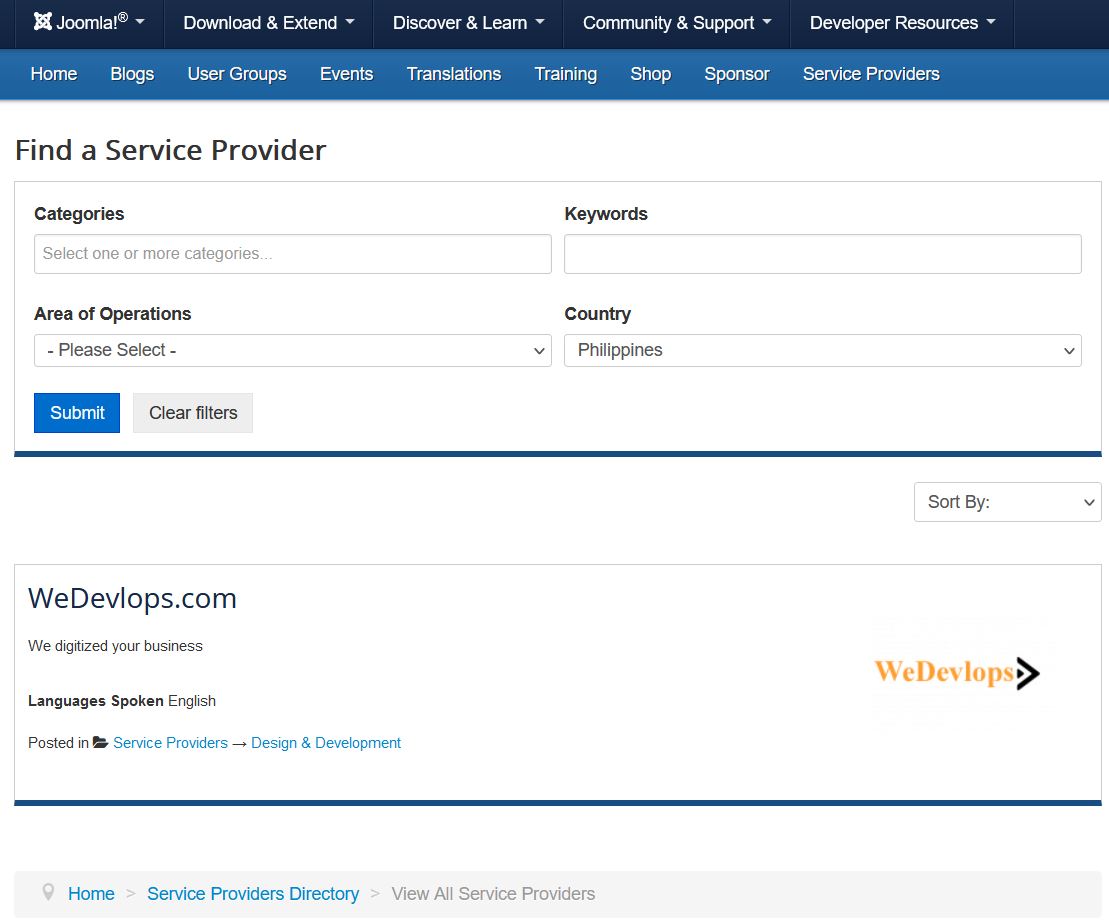
Task: Click into the Keywords text field
Action: tap(823, 254)
